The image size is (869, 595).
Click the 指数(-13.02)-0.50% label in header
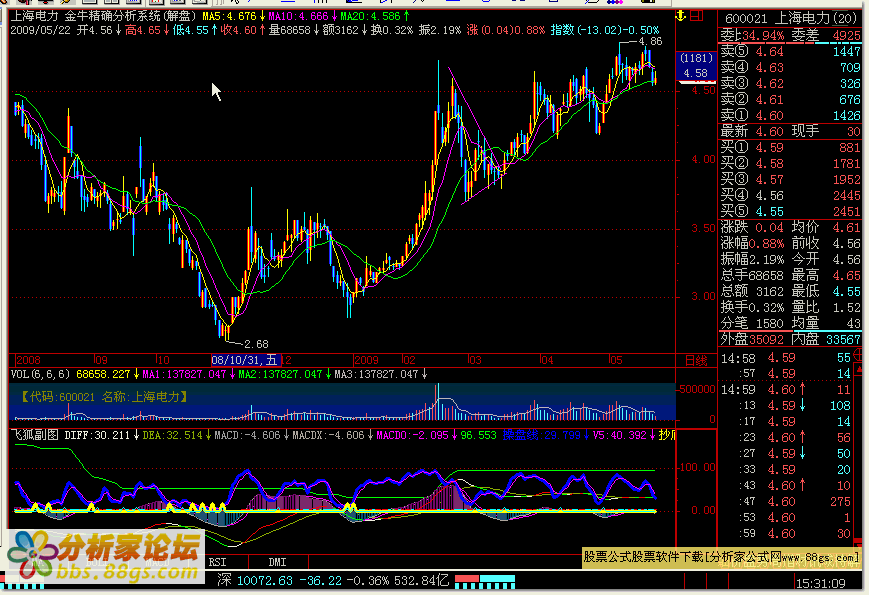pyautogui.click(x=604, y=30)
